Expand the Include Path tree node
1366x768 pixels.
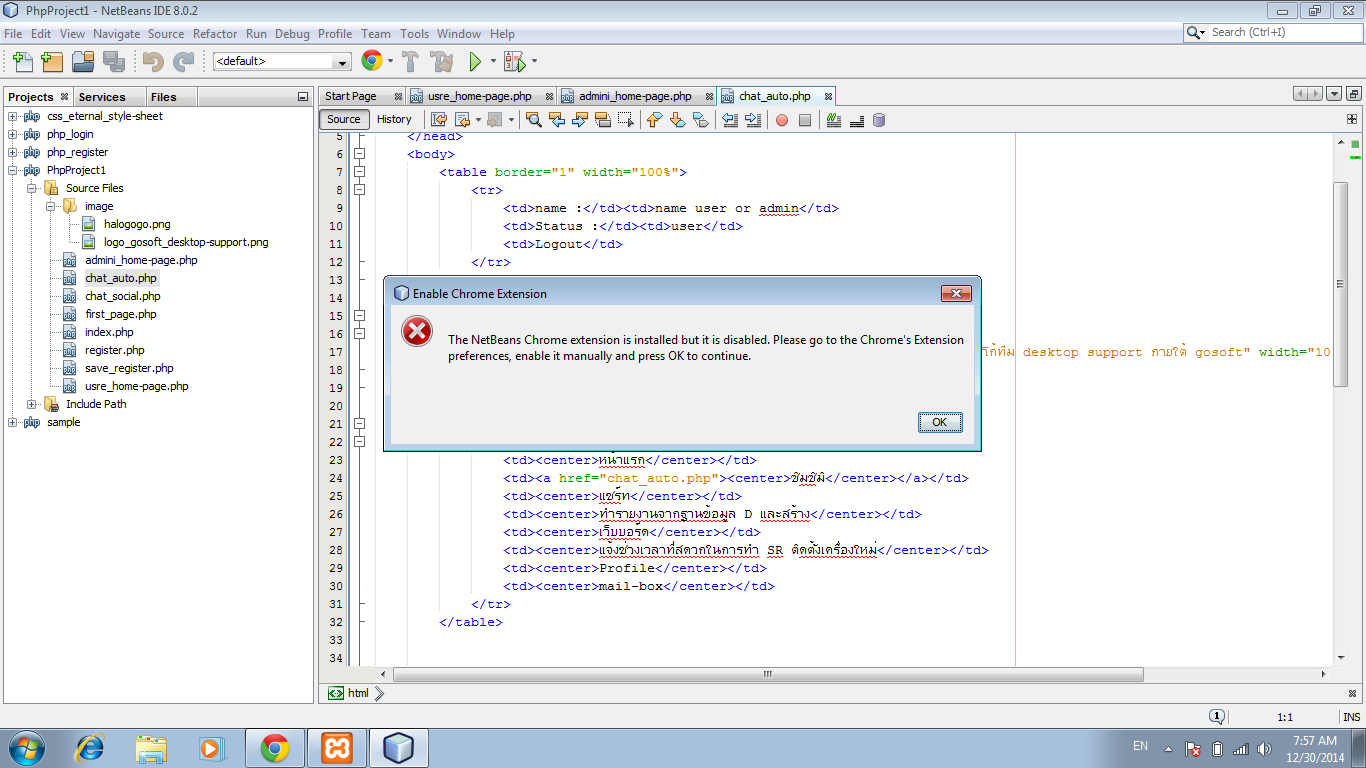click(x=32, y=404)
